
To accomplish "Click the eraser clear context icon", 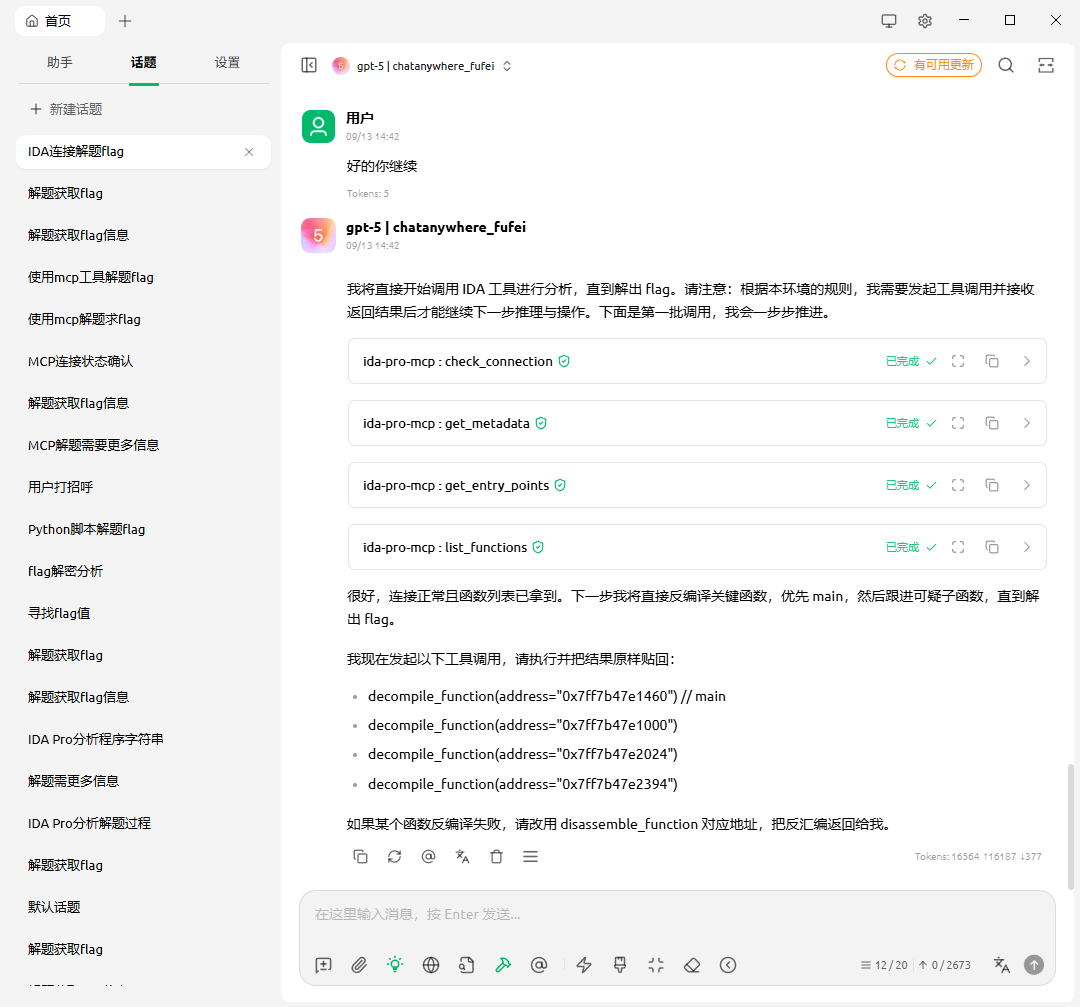I will coord(692,965).
